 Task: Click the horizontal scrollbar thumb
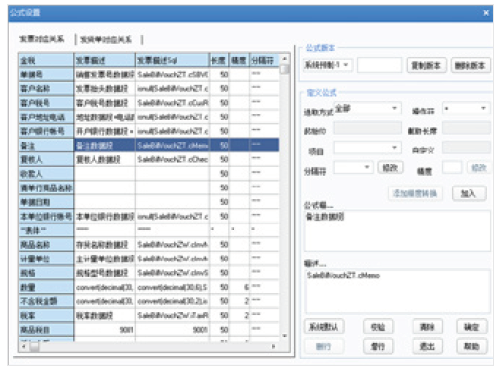click(x=34, y=347)
